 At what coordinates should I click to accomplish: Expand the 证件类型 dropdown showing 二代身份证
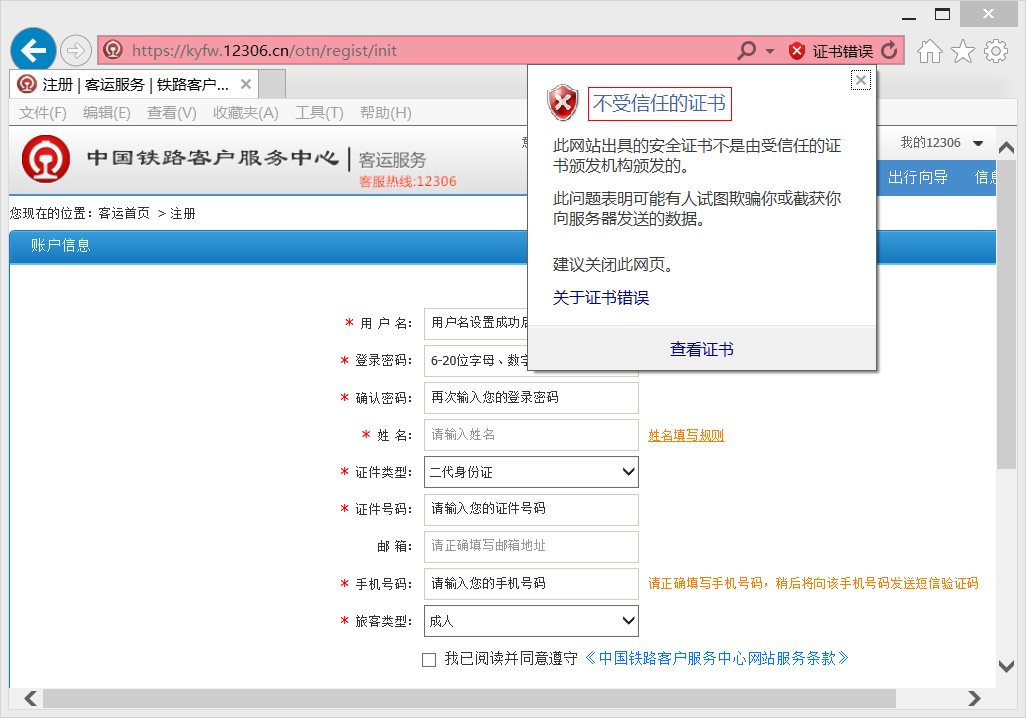point(531,472)
